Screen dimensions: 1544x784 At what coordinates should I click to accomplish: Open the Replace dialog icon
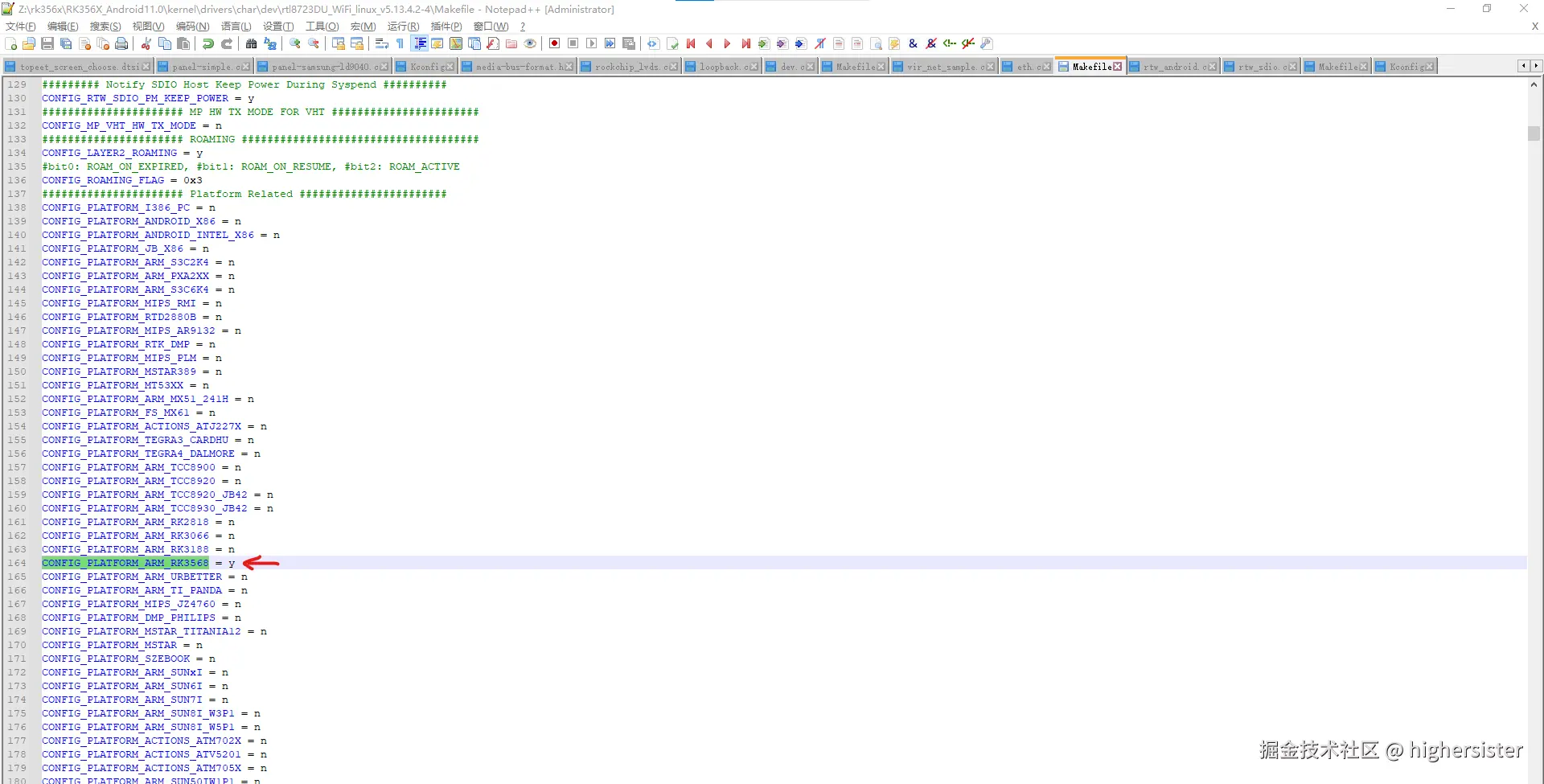point(270,43)
